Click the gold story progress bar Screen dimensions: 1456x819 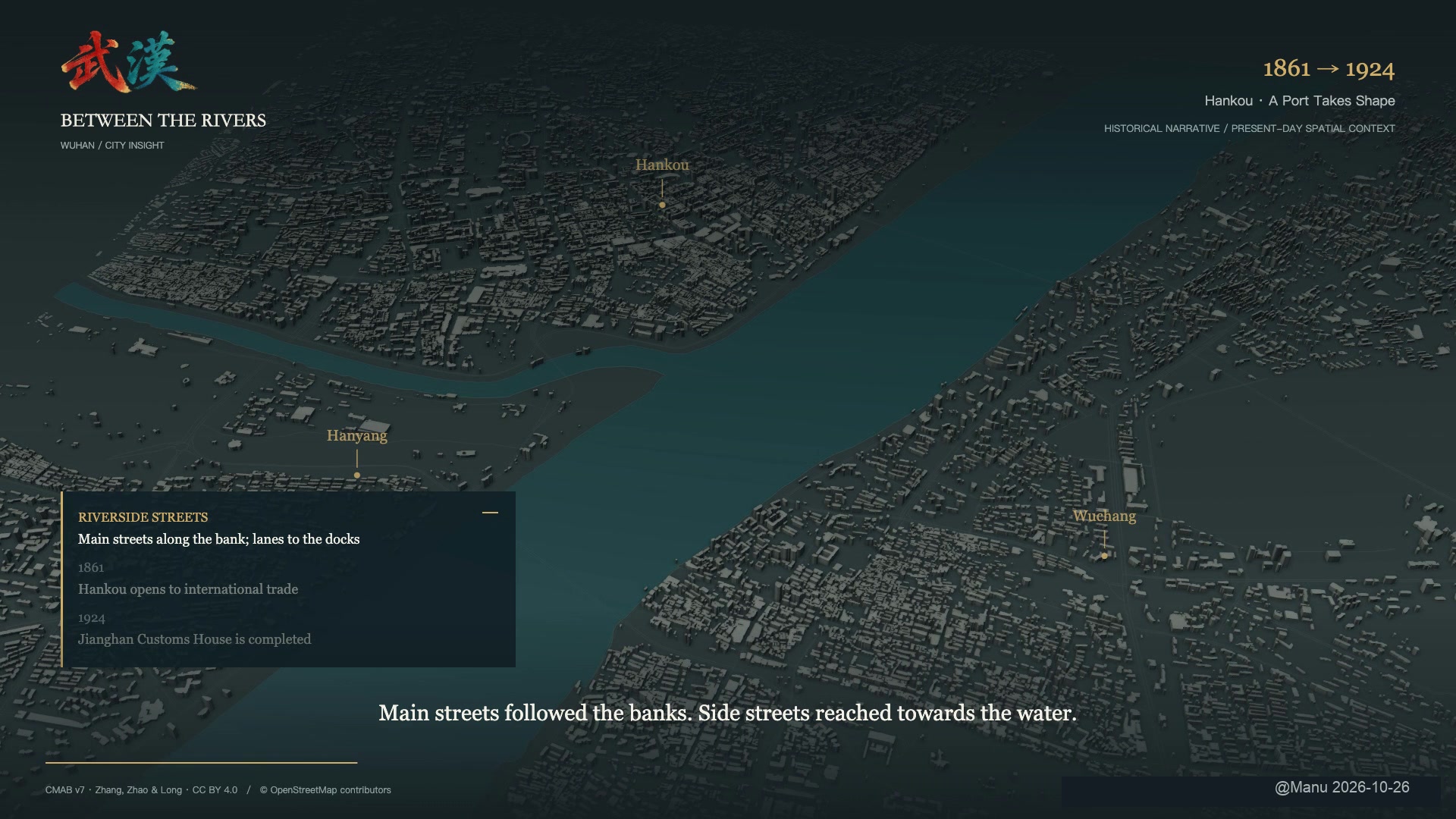(201, 762)
